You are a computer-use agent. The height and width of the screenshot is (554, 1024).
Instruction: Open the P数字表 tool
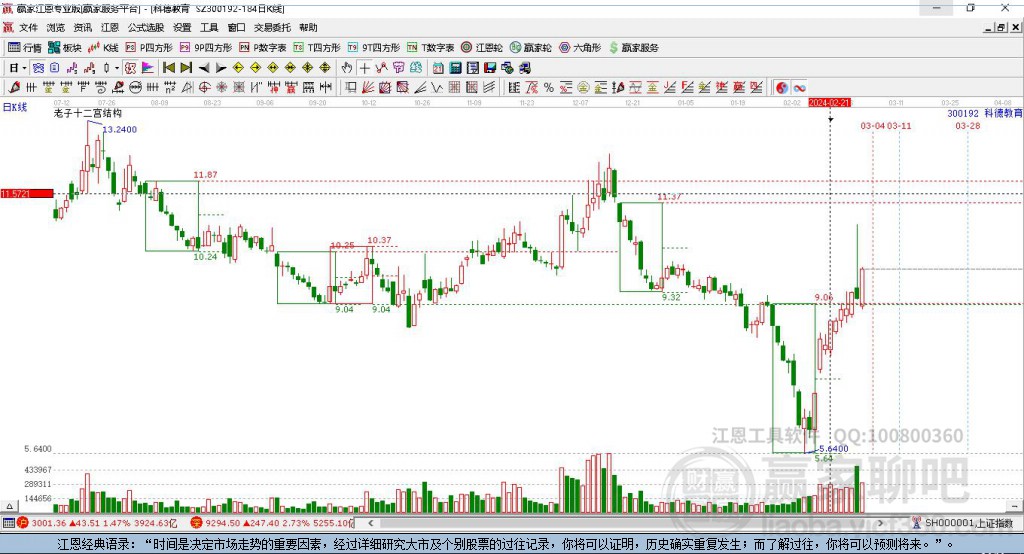point(263,48)
